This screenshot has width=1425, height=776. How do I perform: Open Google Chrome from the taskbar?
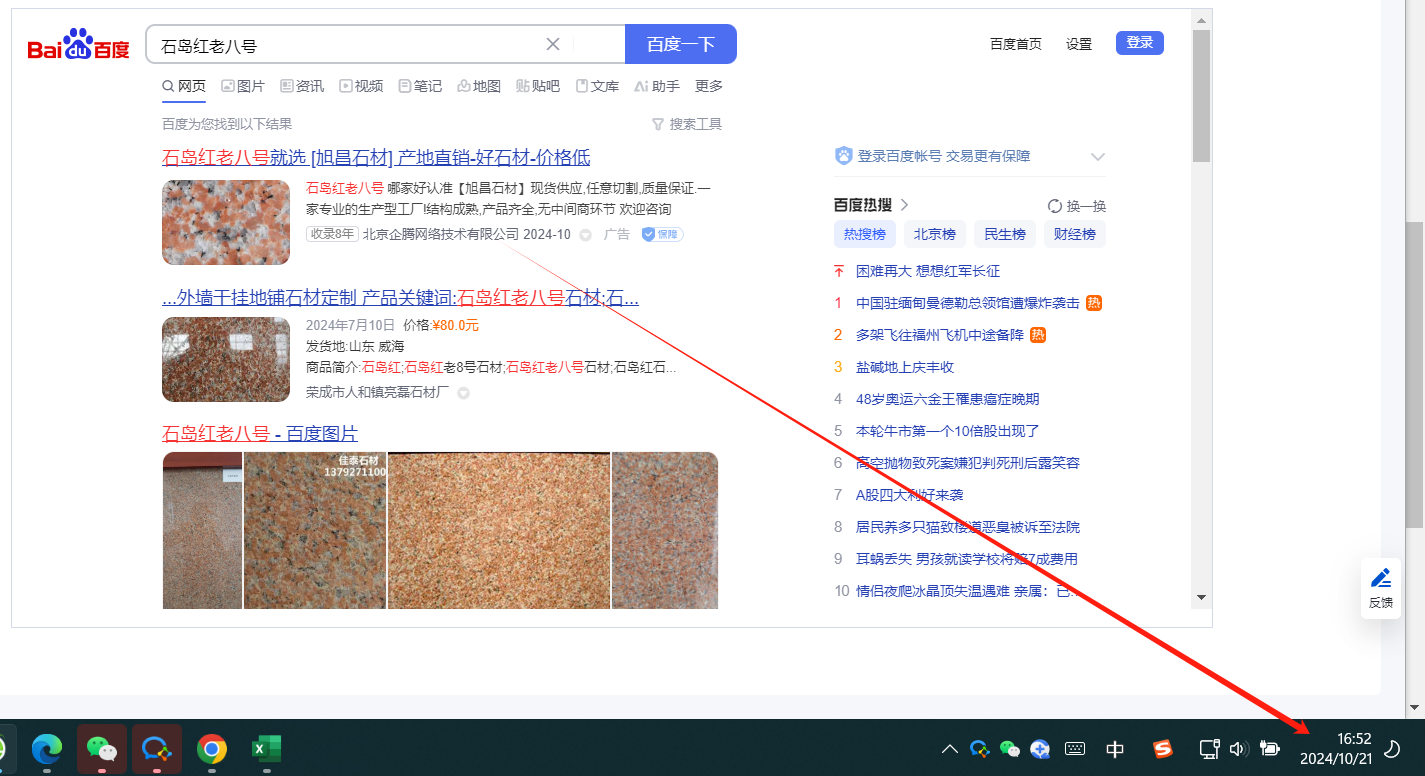click(211, 747)
